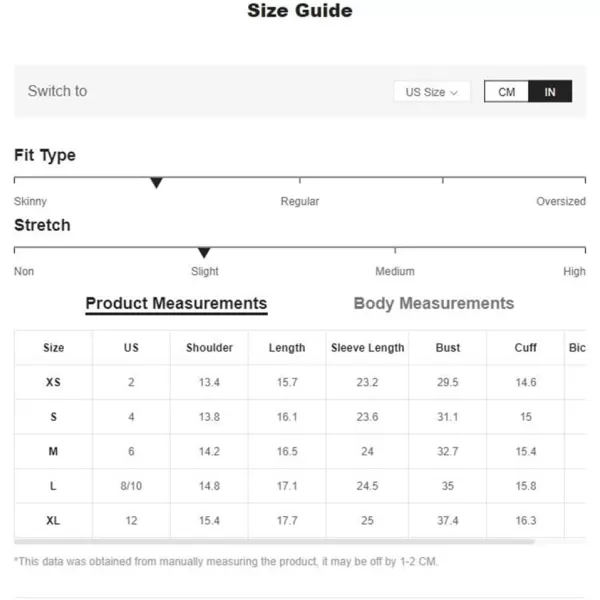Click the partially visible Bic column header

tap(577, 347)
